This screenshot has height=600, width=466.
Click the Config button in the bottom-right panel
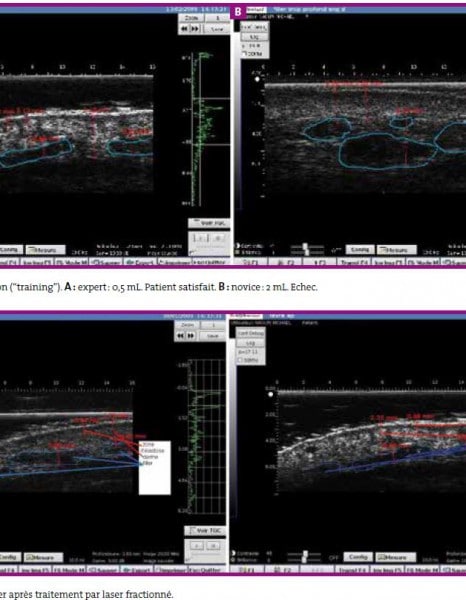pyautogui.click(x=358, y=557)
